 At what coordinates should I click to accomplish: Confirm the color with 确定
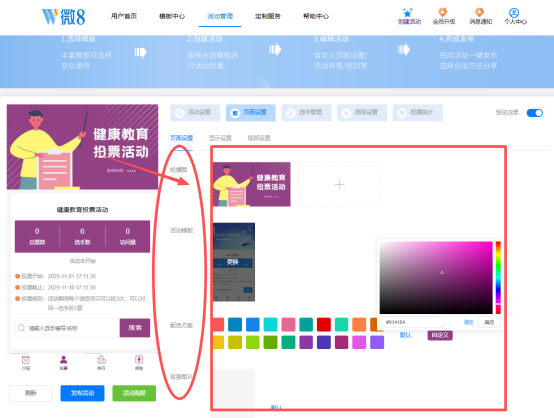(x=489, y=322)
